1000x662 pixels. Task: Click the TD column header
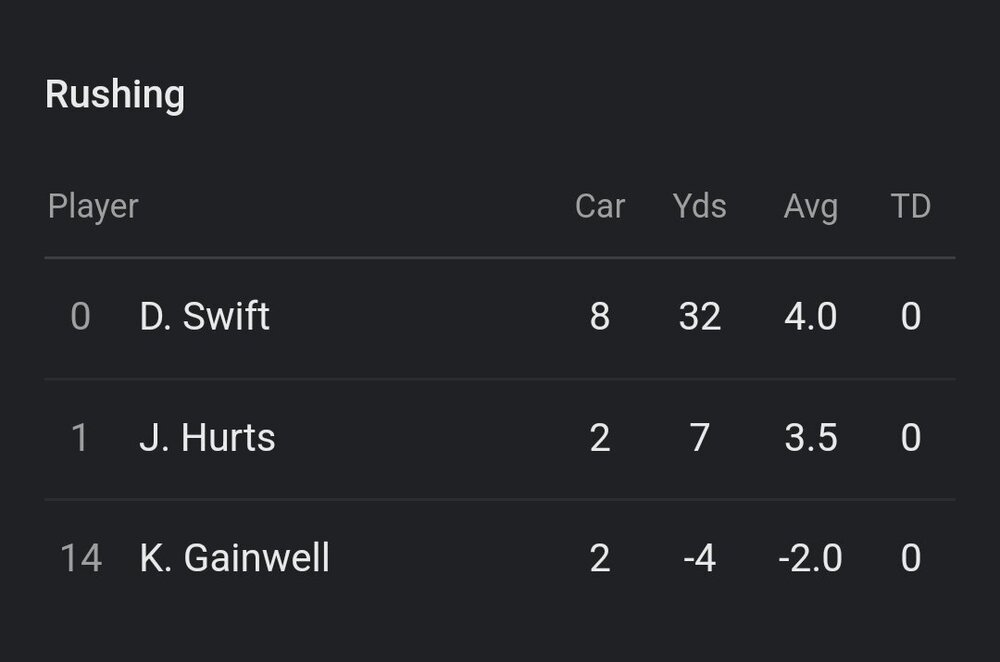point(910,207)
